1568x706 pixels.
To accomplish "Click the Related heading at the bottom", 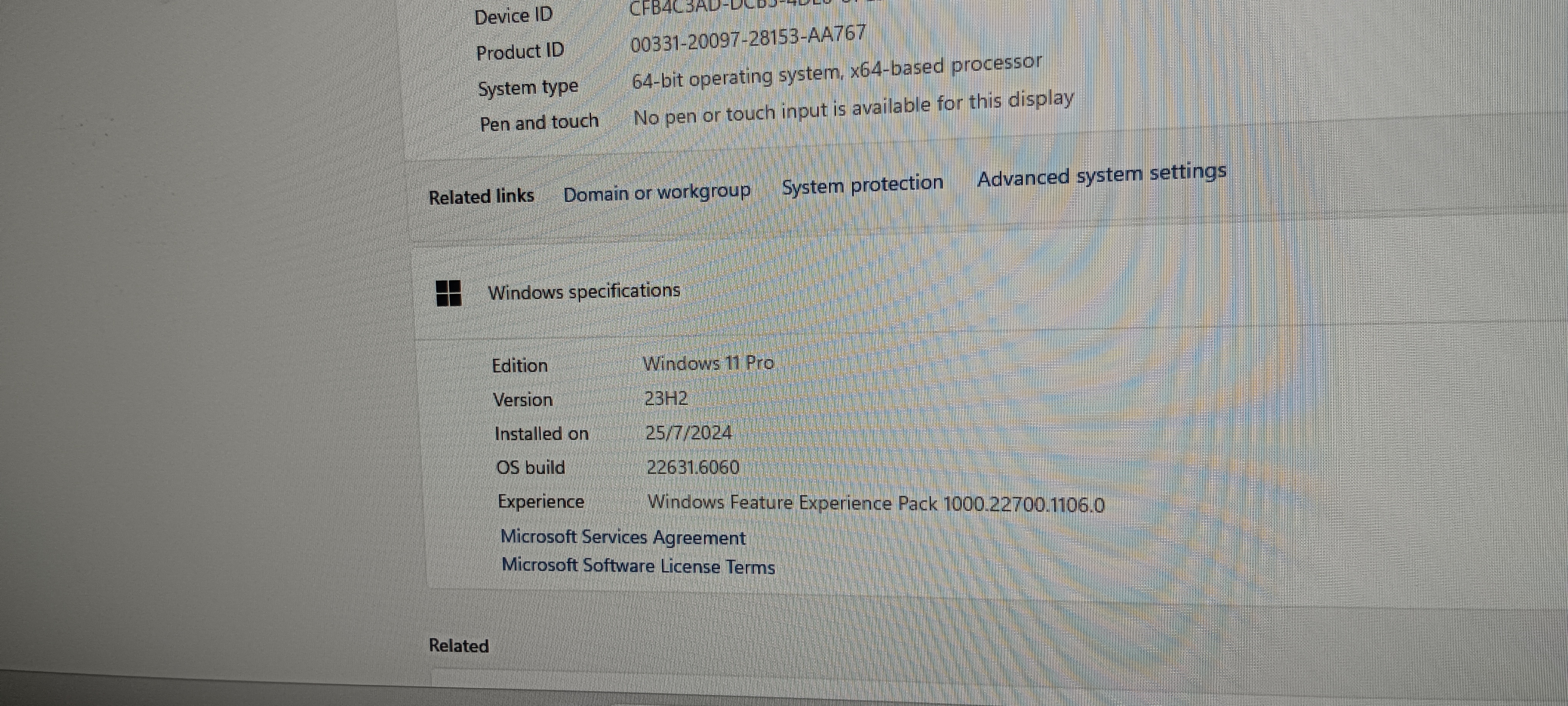I will click(x=459, y=646).
